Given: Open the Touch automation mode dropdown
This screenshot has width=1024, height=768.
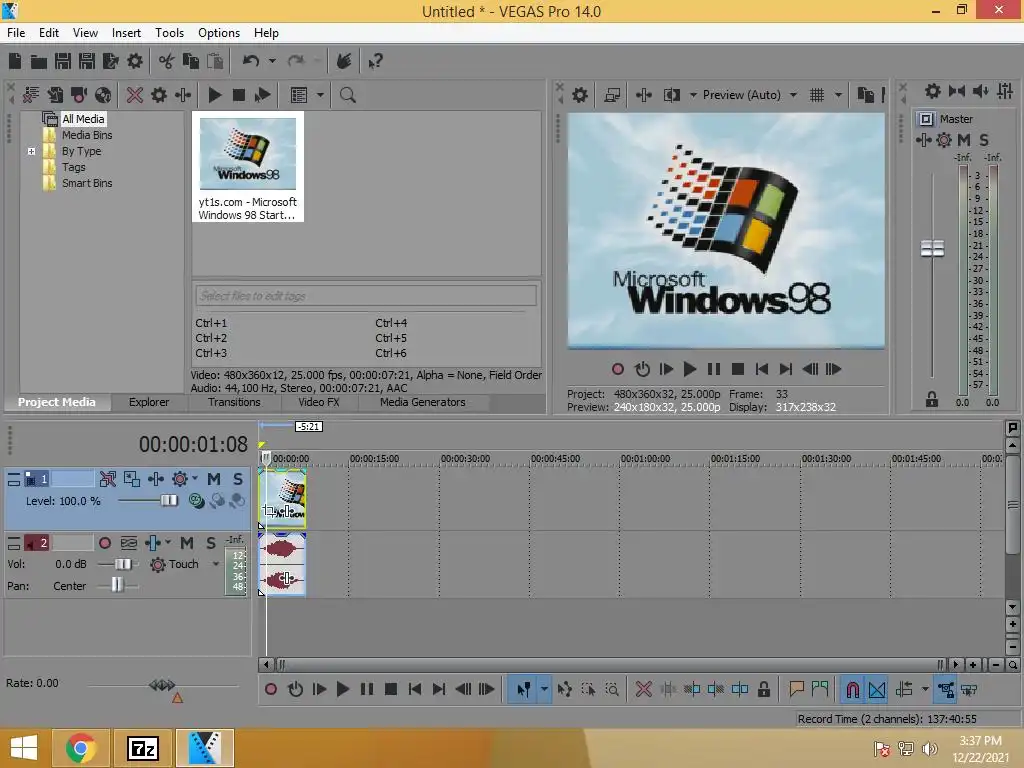Looking at the screenshot, I should pos(216,564).
